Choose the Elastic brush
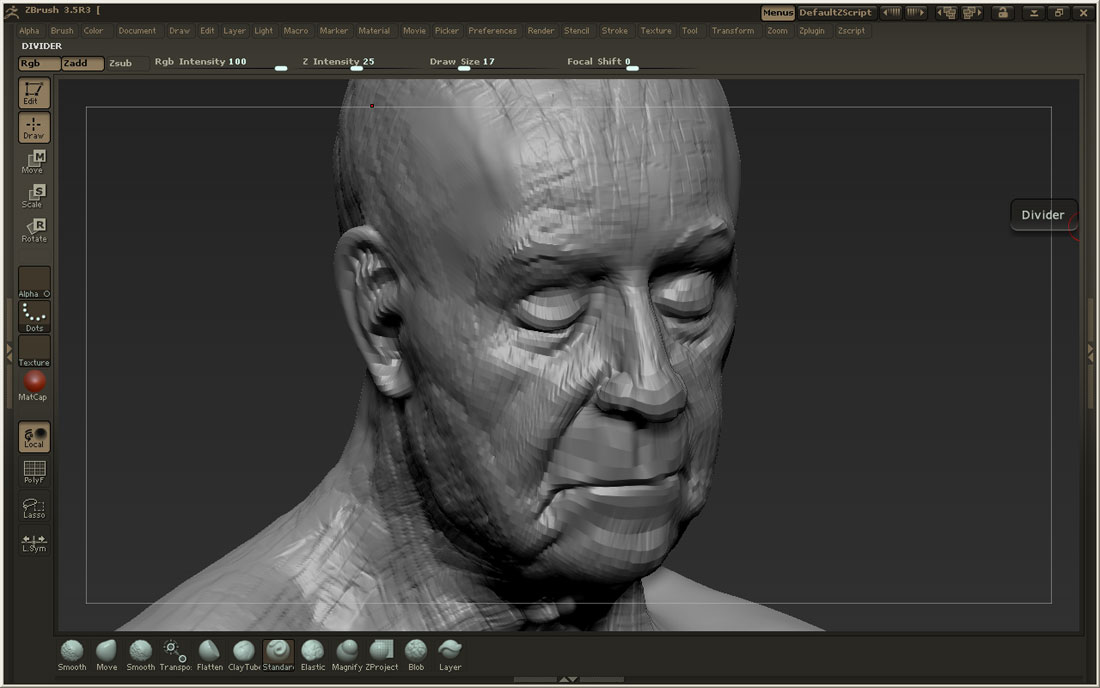The image size is (1100, 688). [313, 653]
